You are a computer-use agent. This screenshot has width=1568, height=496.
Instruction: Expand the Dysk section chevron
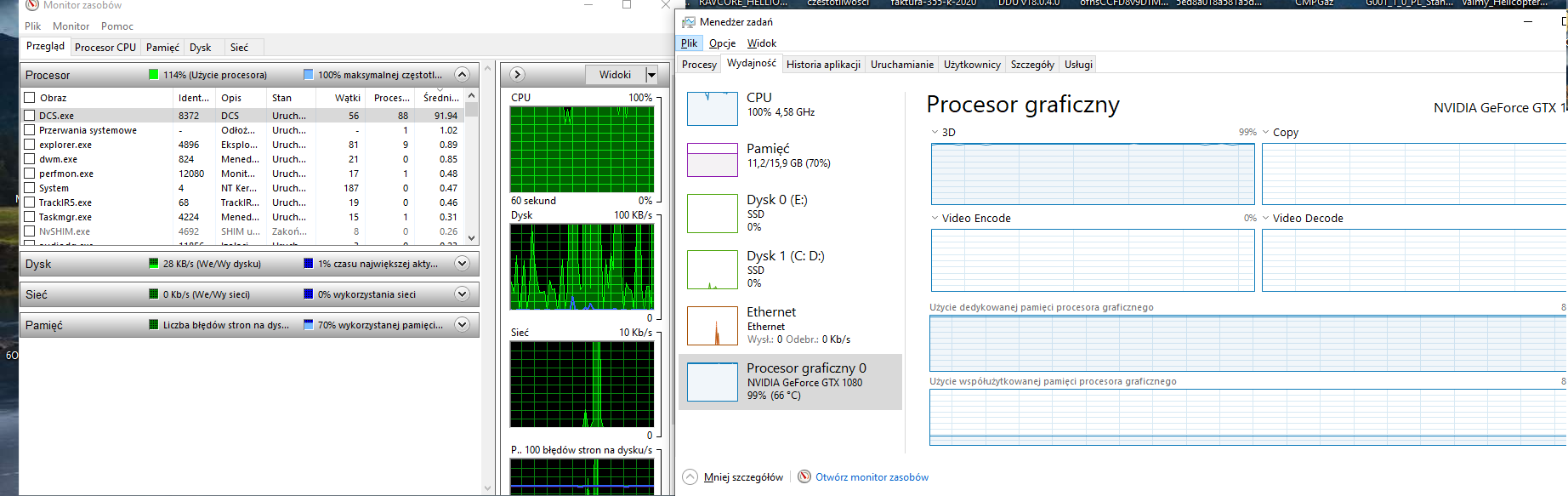point(462,264)
